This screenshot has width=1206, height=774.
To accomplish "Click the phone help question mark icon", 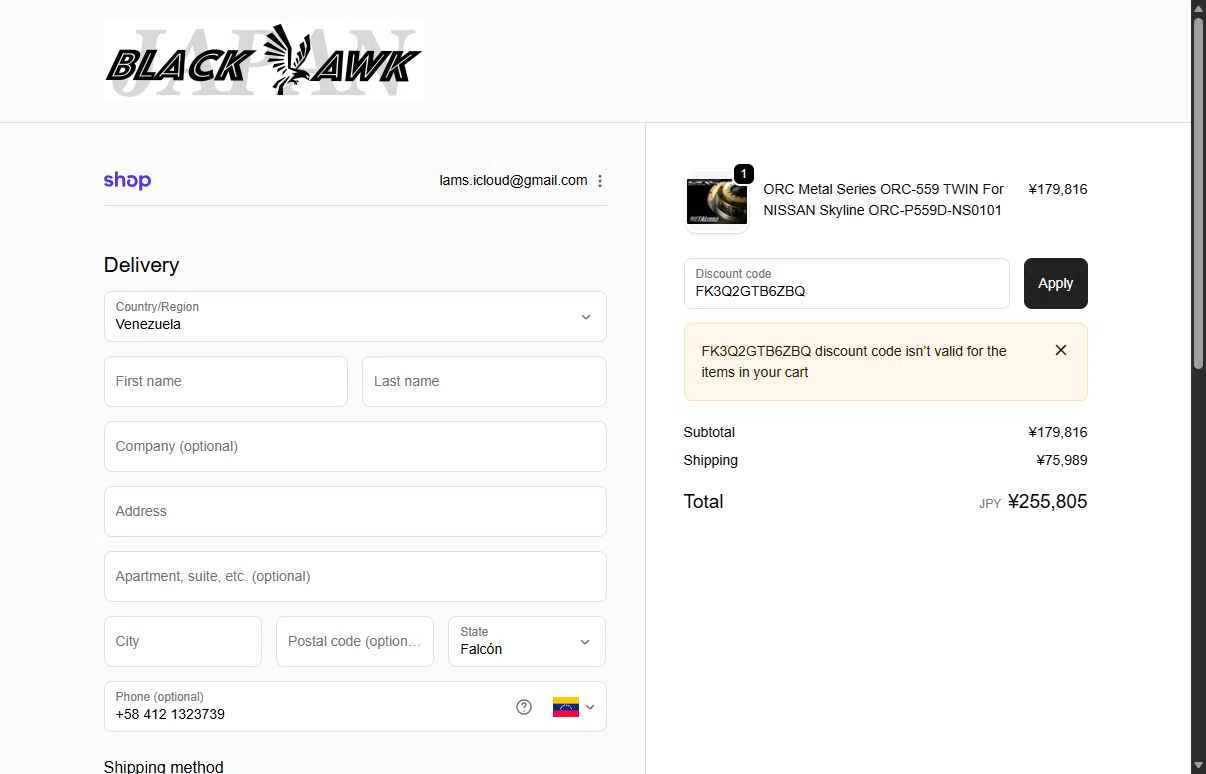I will tap(524, 707).
